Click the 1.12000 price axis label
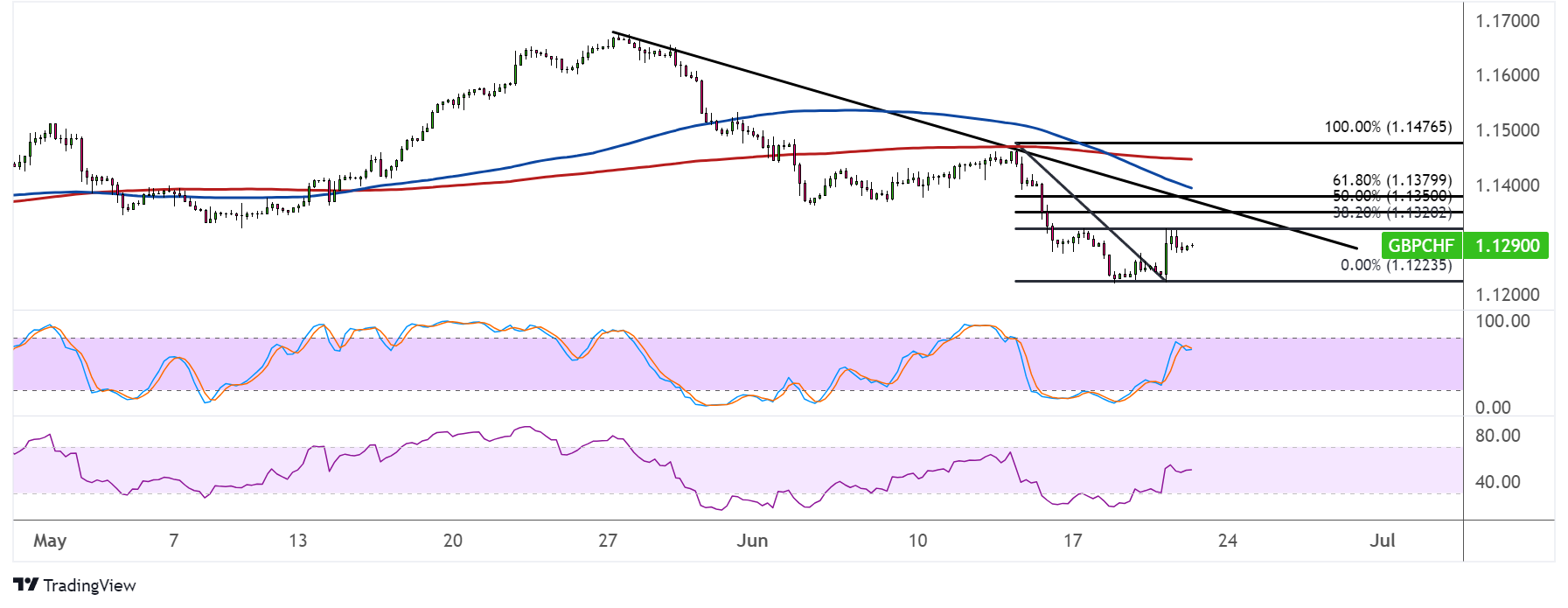 point(1508,295)
